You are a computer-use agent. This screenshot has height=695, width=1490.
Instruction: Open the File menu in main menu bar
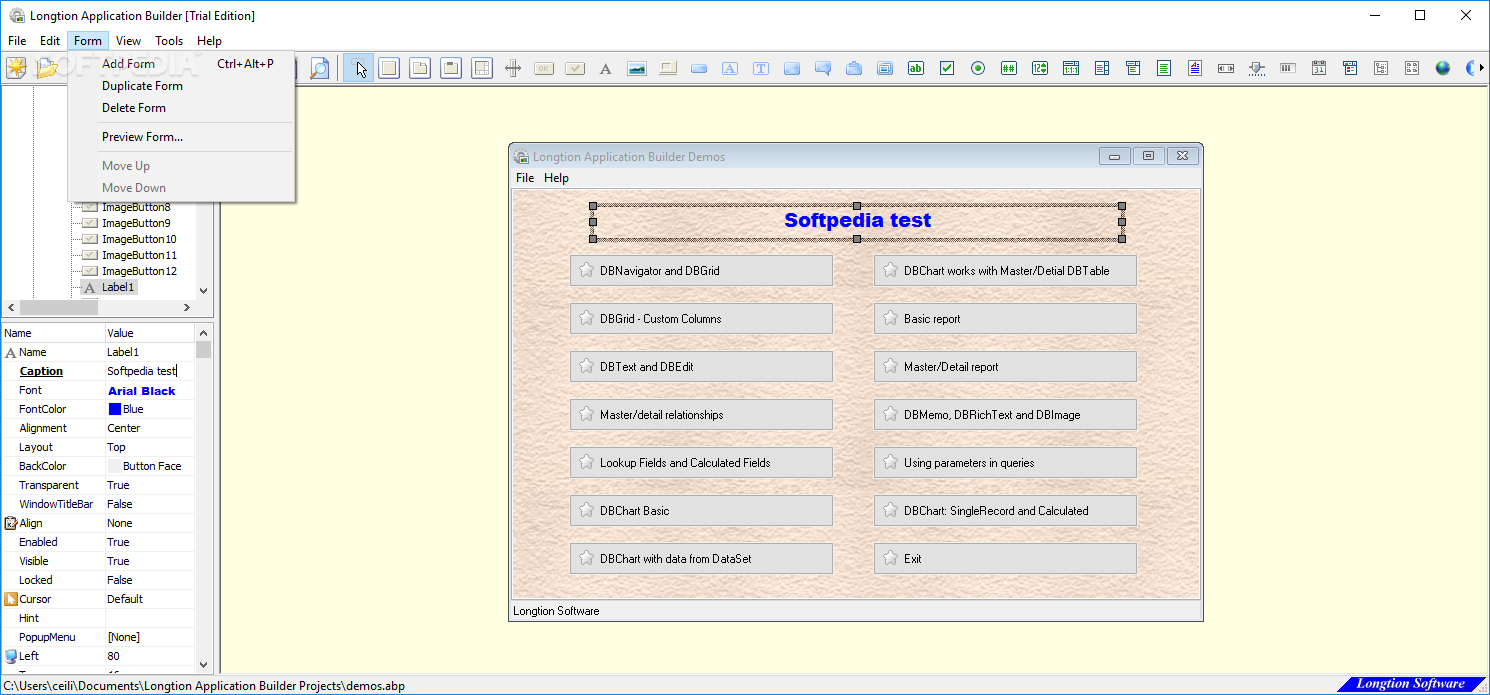tap(17, 41)
